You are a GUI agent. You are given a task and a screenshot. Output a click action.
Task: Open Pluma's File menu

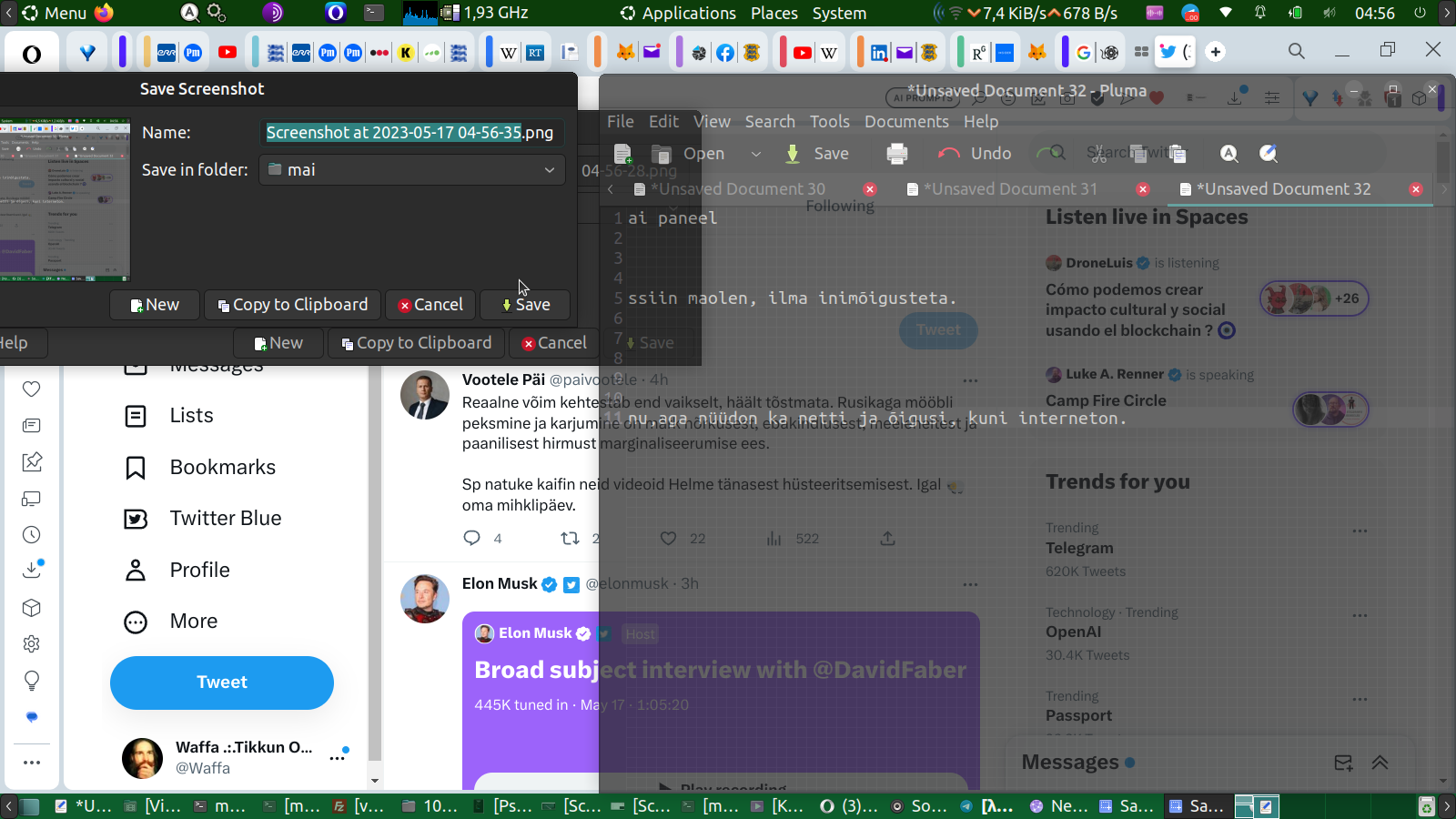coord(621,122)
